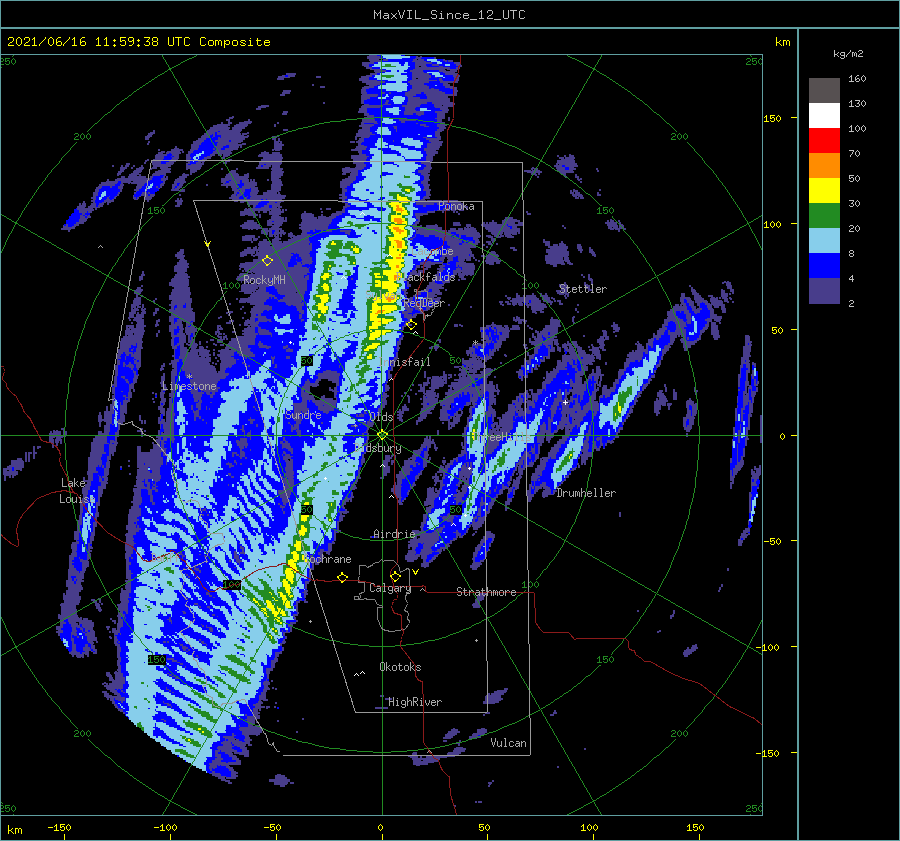Click the HighRiver city label

click(414, 702)
